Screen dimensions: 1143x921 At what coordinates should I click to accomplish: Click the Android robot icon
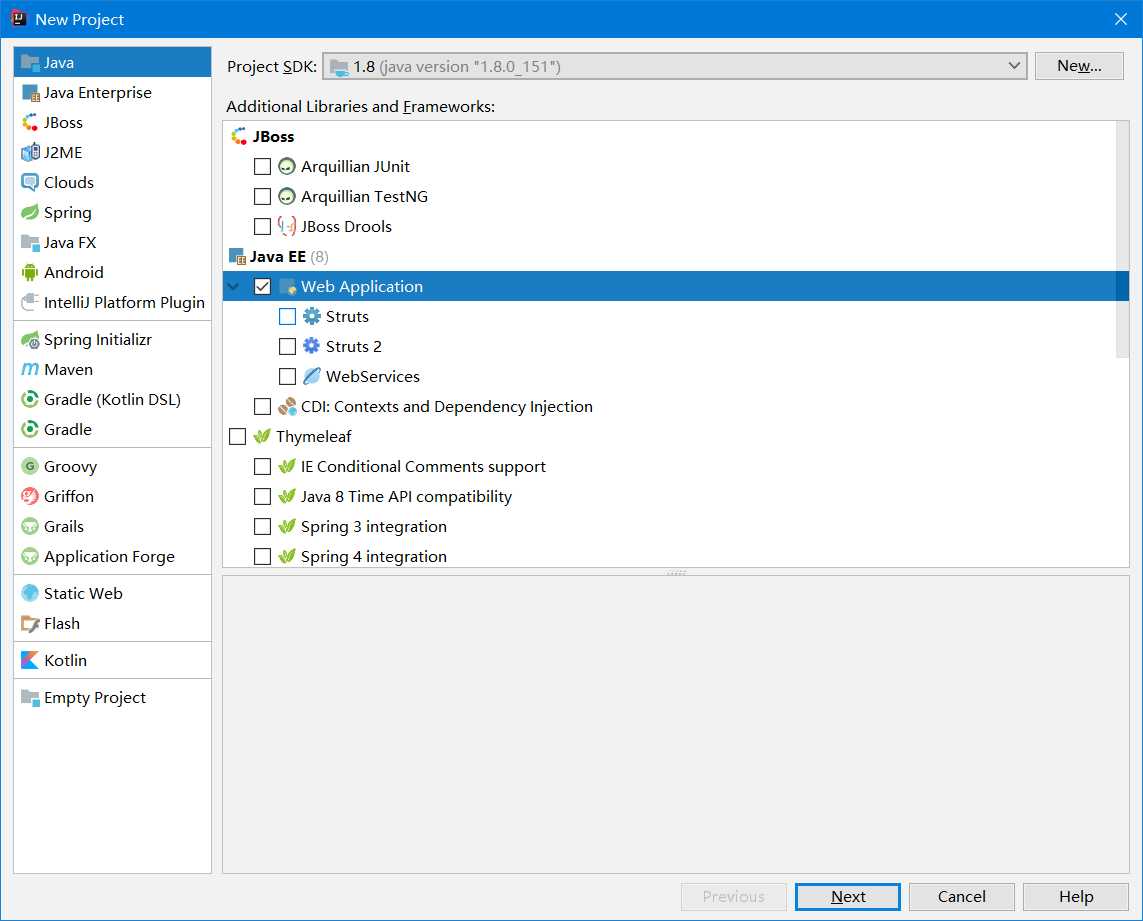[x=30, y=273]
